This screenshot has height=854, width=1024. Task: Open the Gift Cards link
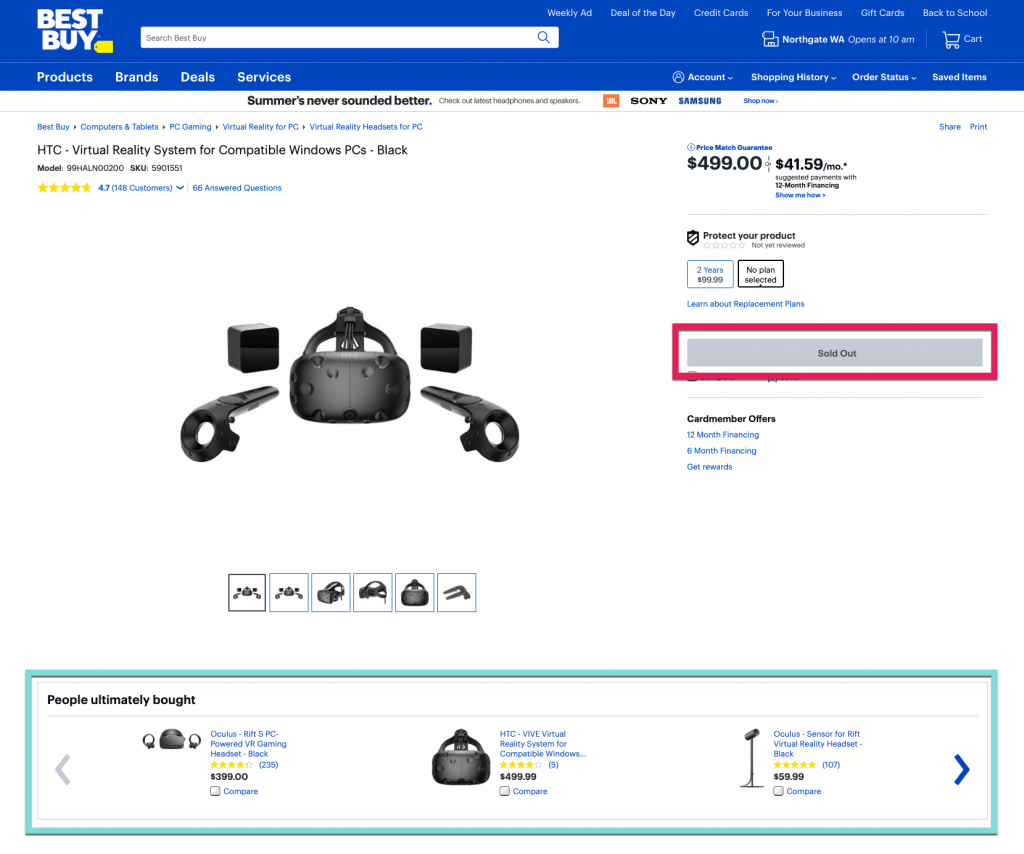click(882, 13)
